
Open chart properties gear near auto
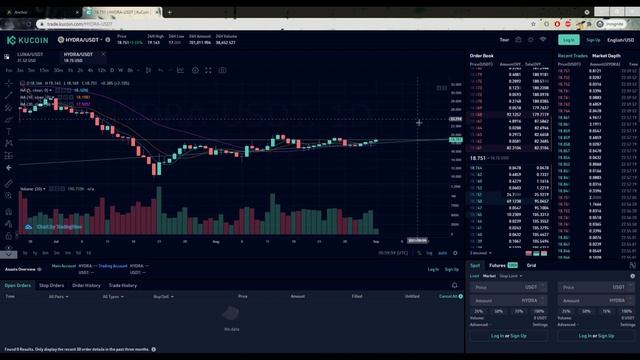(x=455, y=253)
